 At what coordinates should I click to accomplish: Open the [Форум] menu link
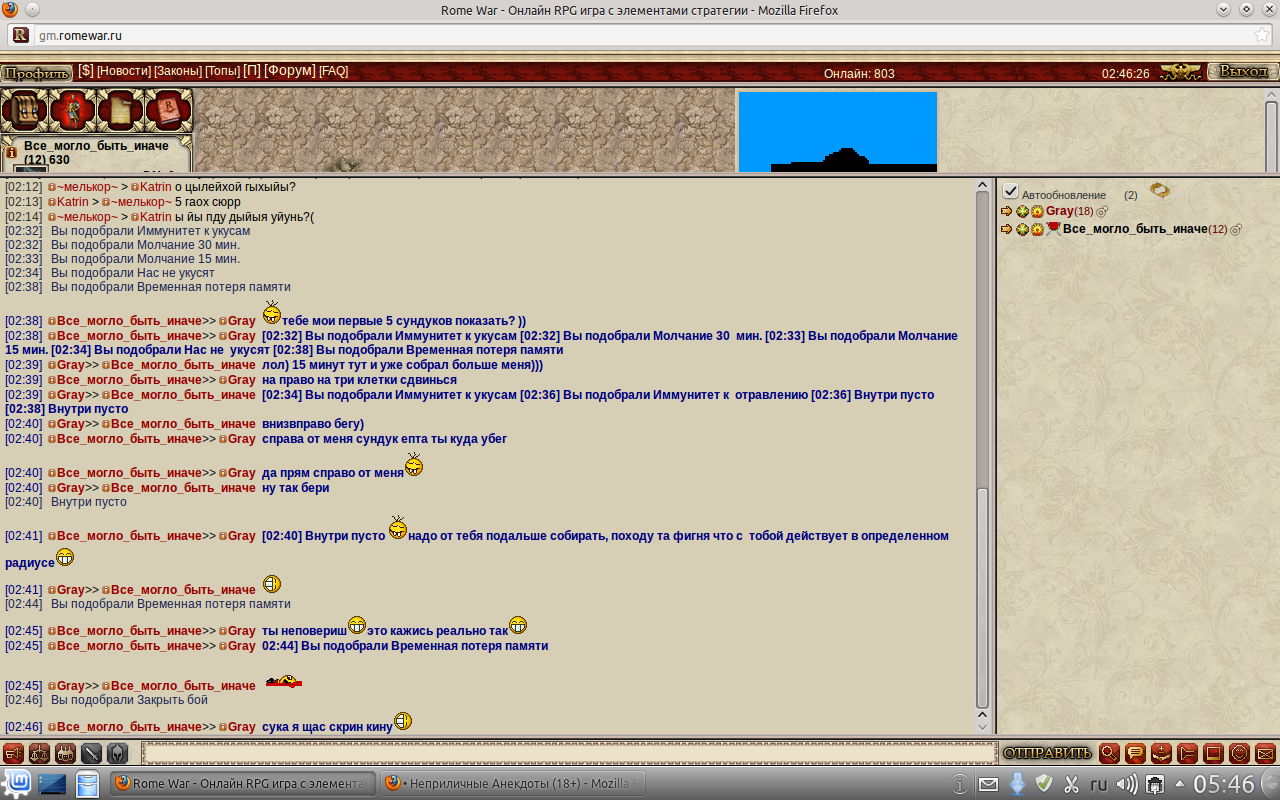(x=290, y=71)
